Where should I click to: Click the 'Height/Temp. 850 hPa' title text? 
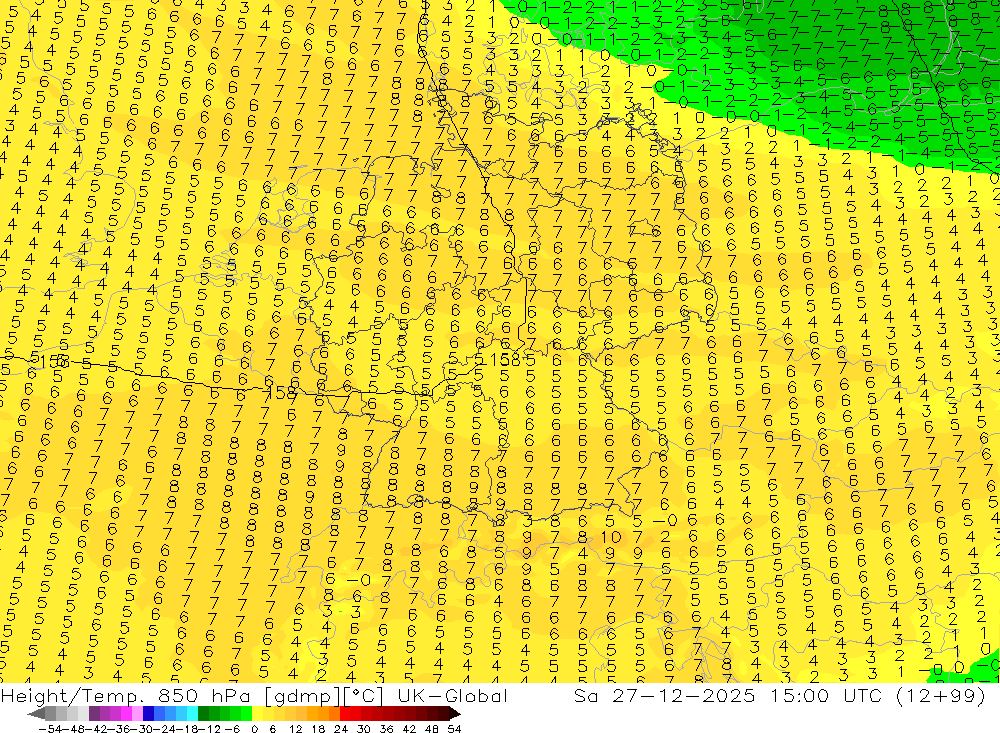[126, 695]
